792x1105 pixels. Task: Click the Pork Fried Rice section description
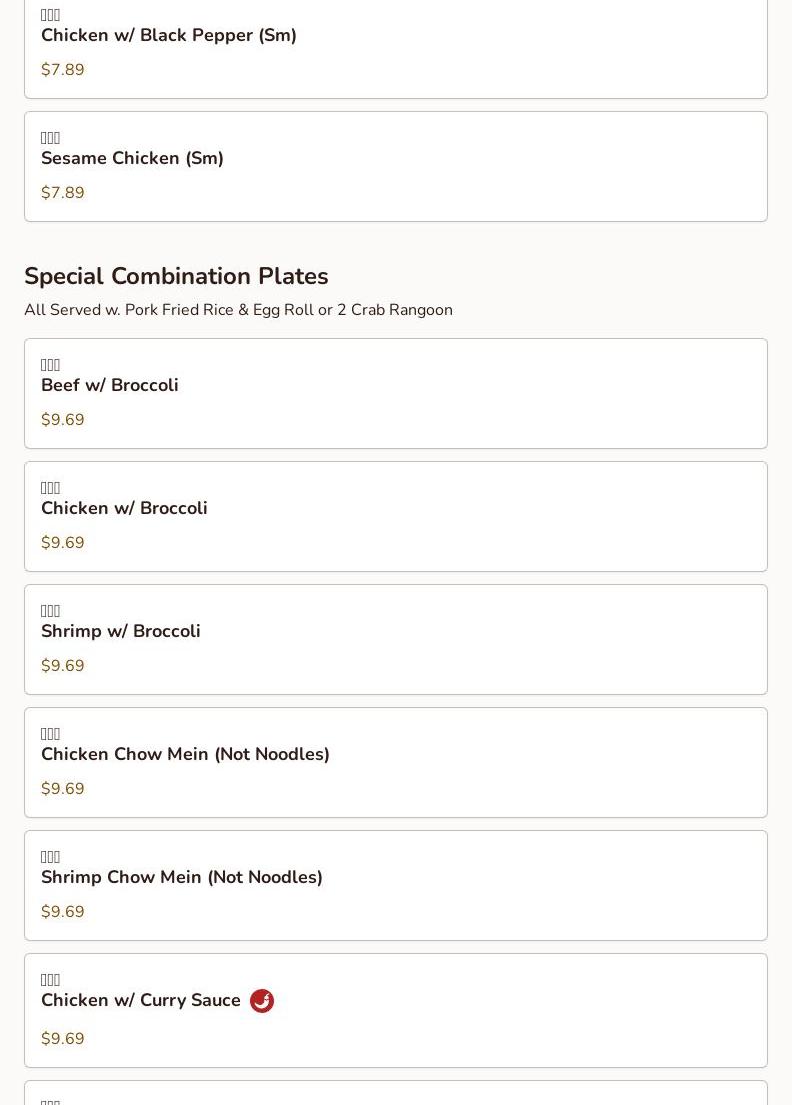click(x=238, y=310)
